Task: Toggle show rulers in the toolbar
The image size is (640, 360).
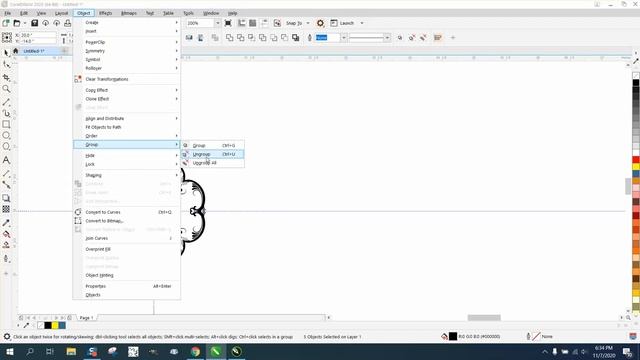Action: tap(242, 23)
